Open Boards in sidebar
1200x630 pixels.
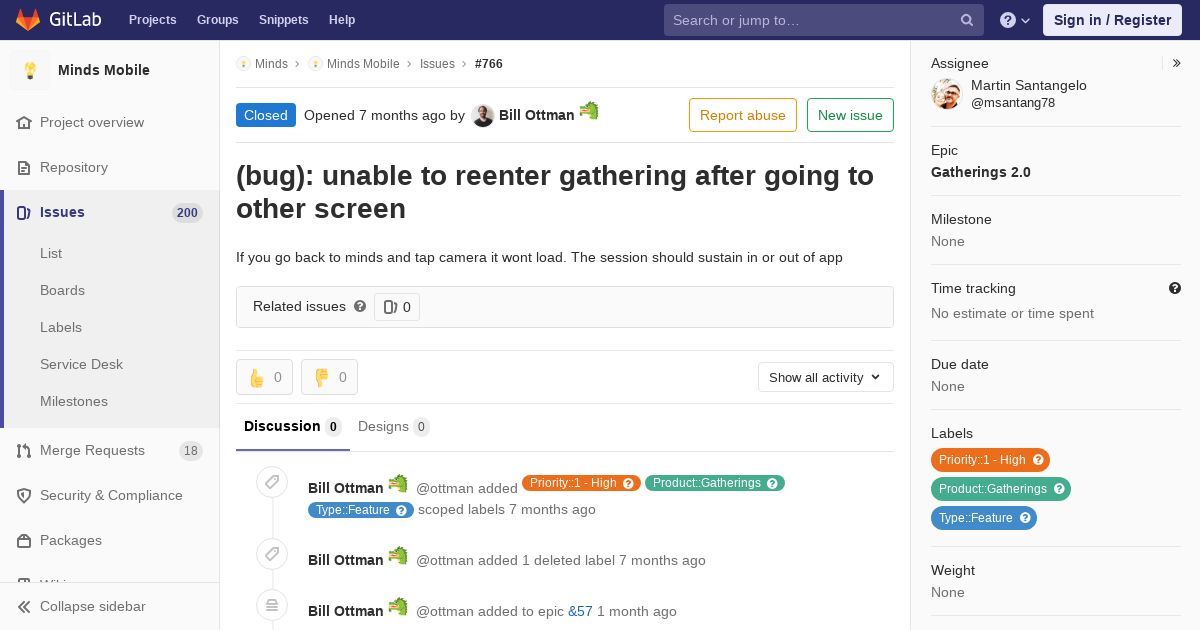62,290
